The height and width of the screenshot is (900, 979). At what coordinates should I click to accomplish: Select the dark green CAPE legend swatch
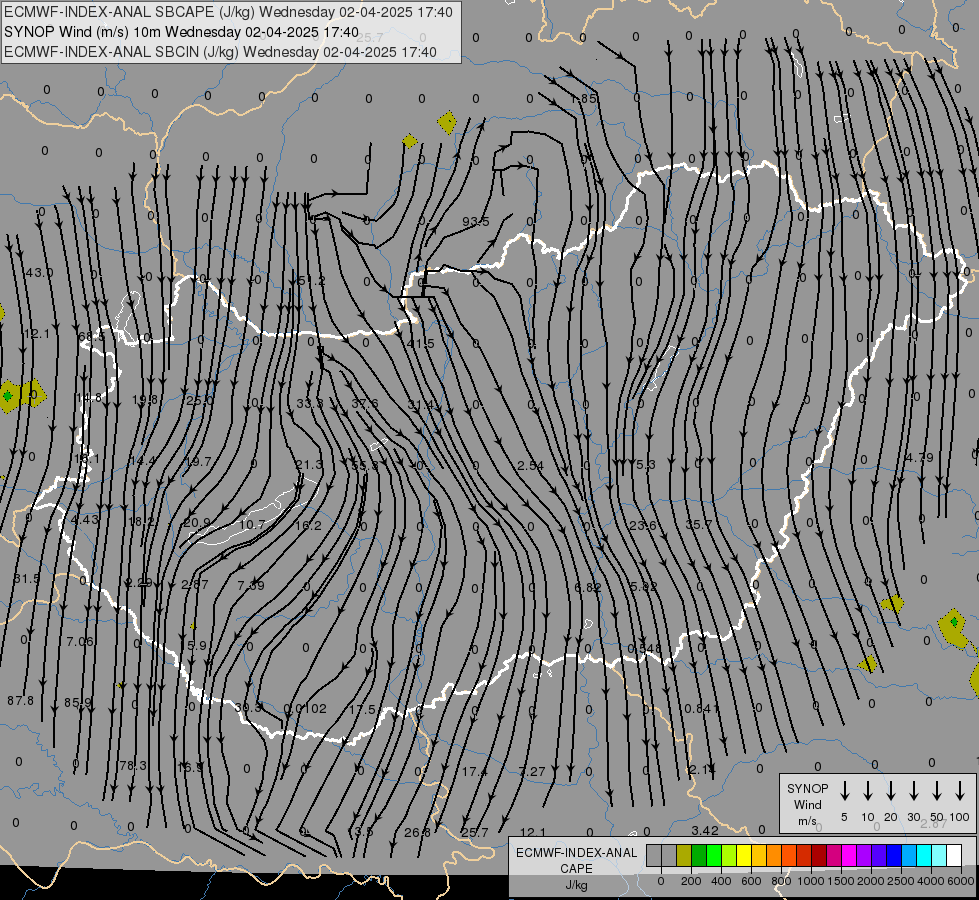click(x=699, y=856)
